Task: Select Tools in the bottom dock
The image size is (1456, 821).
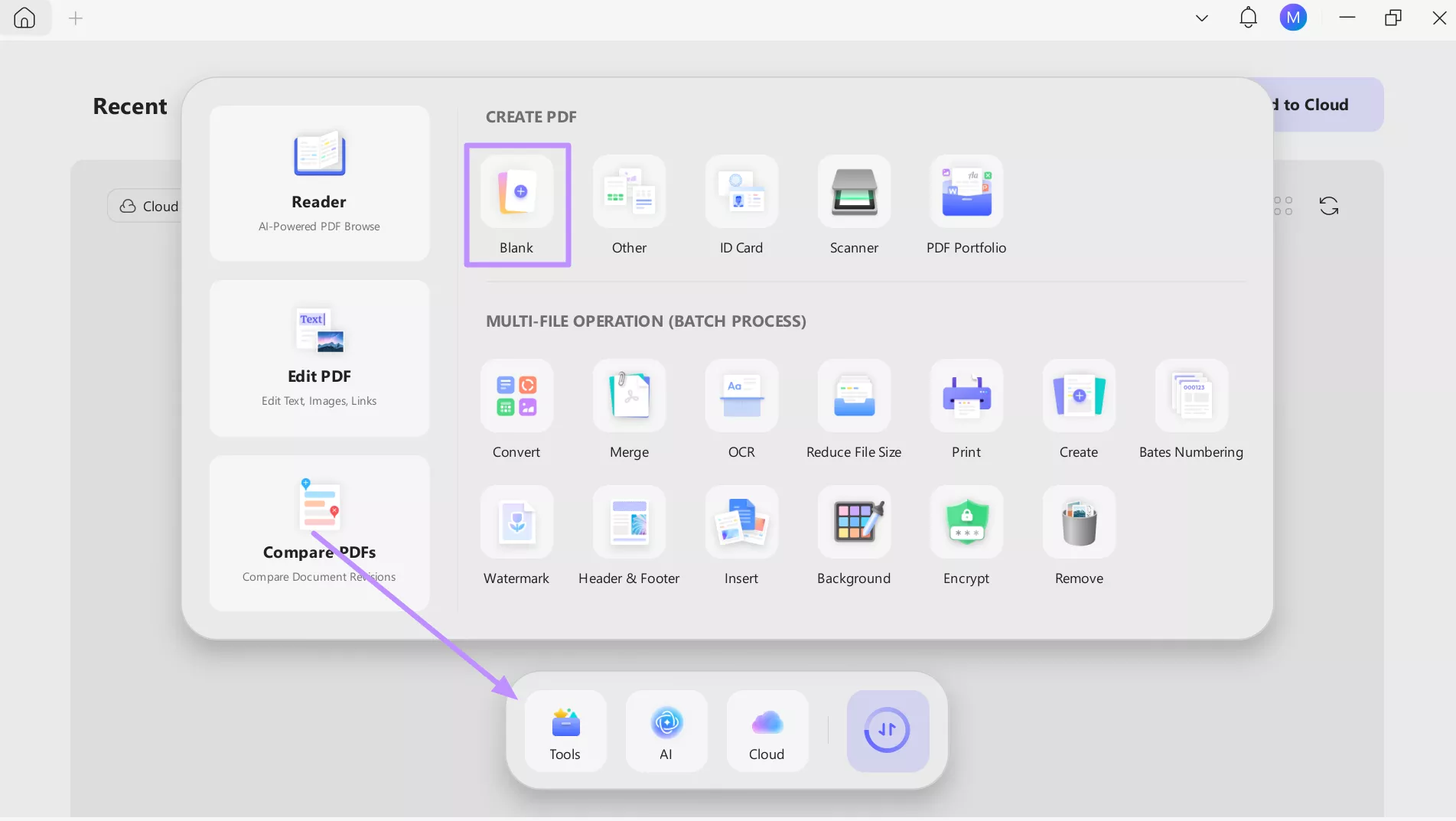Action: pos(565,729)
